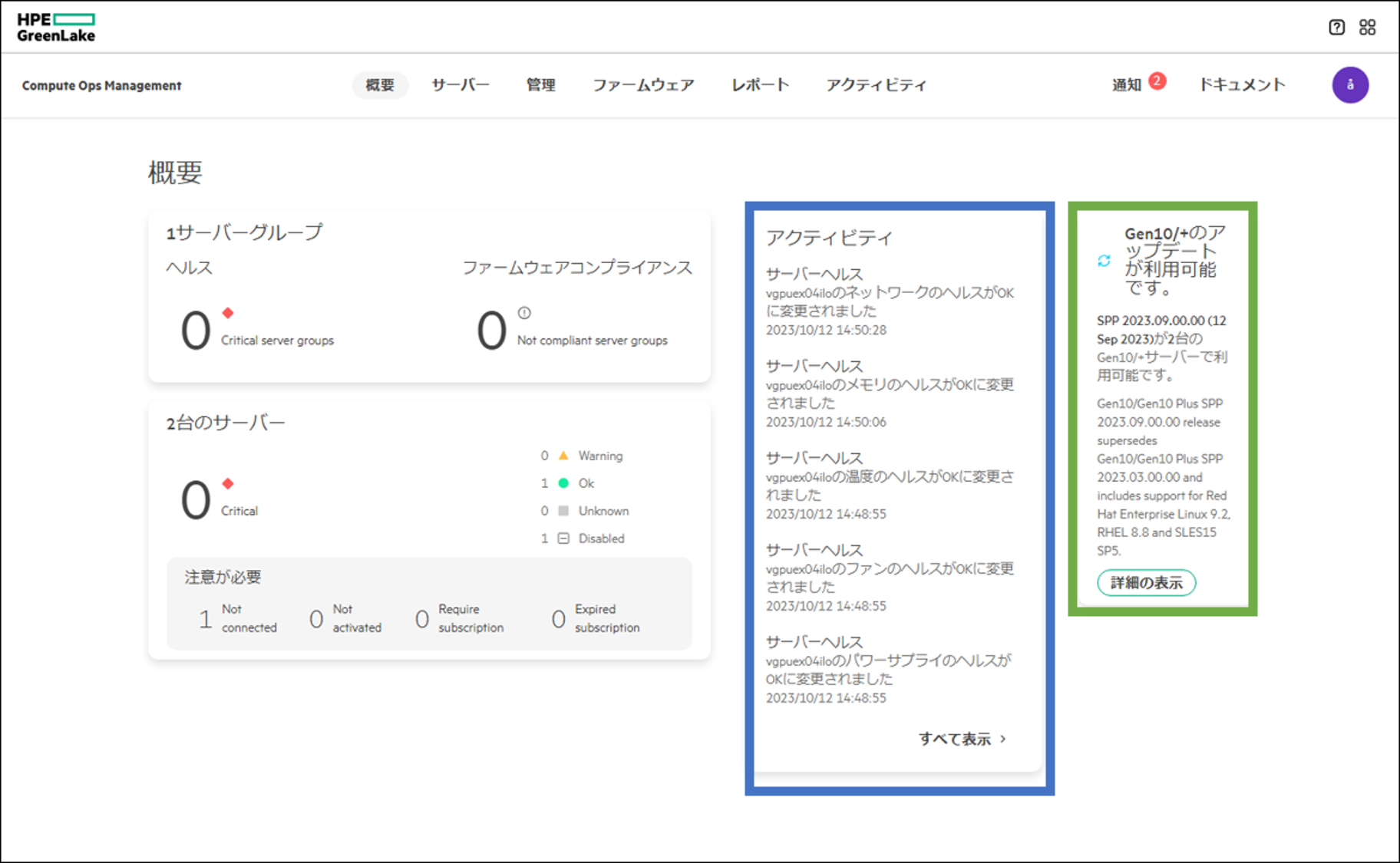This screenshot has width=1400, height=863.
Task: Click the Warning servers row label
Action: pos(600,456)
